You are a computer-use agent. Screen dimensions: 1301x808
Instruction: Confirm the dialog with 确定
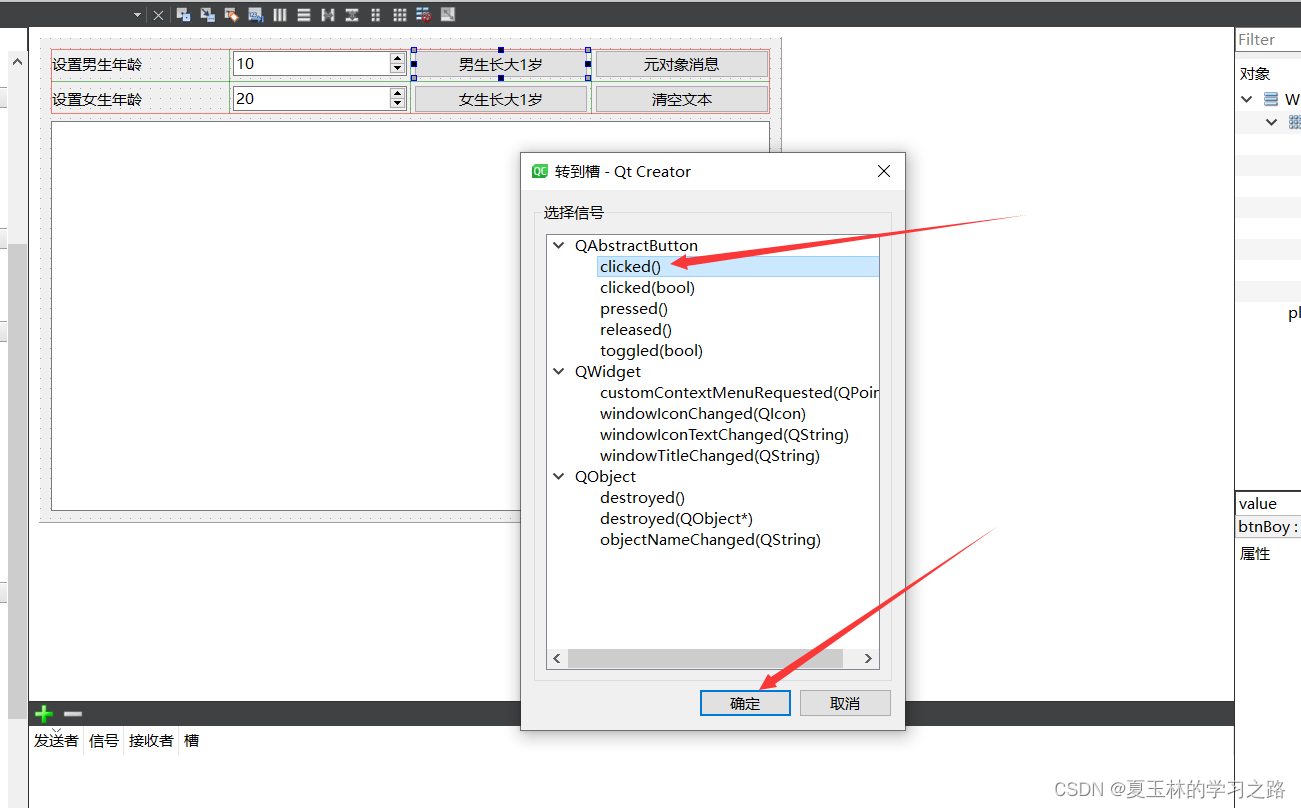pos(745,703)
